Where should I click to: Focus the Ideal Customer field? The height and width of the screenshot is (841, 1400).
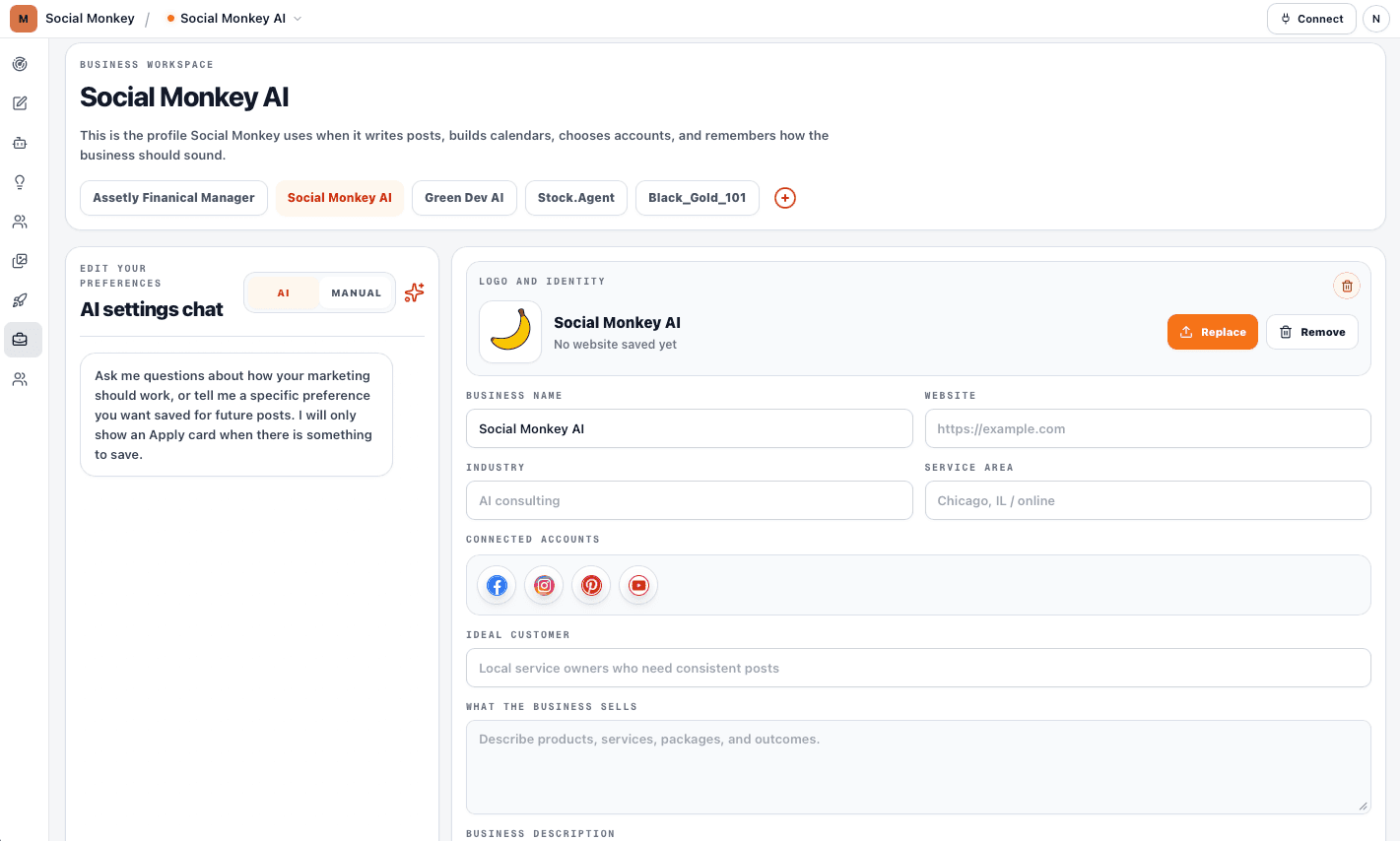click(x=918, y=668)
